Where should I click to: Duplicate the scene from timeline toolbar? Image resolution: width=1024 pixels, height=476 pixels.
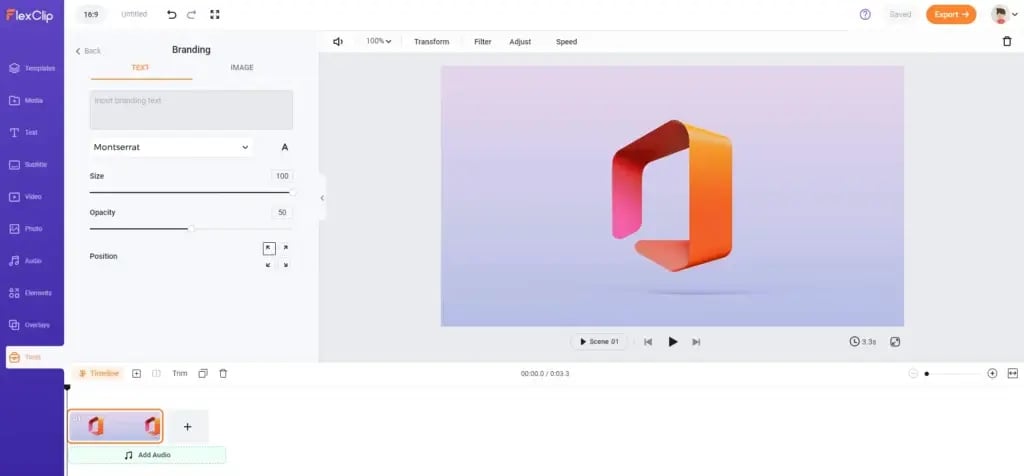click(202, 373)
